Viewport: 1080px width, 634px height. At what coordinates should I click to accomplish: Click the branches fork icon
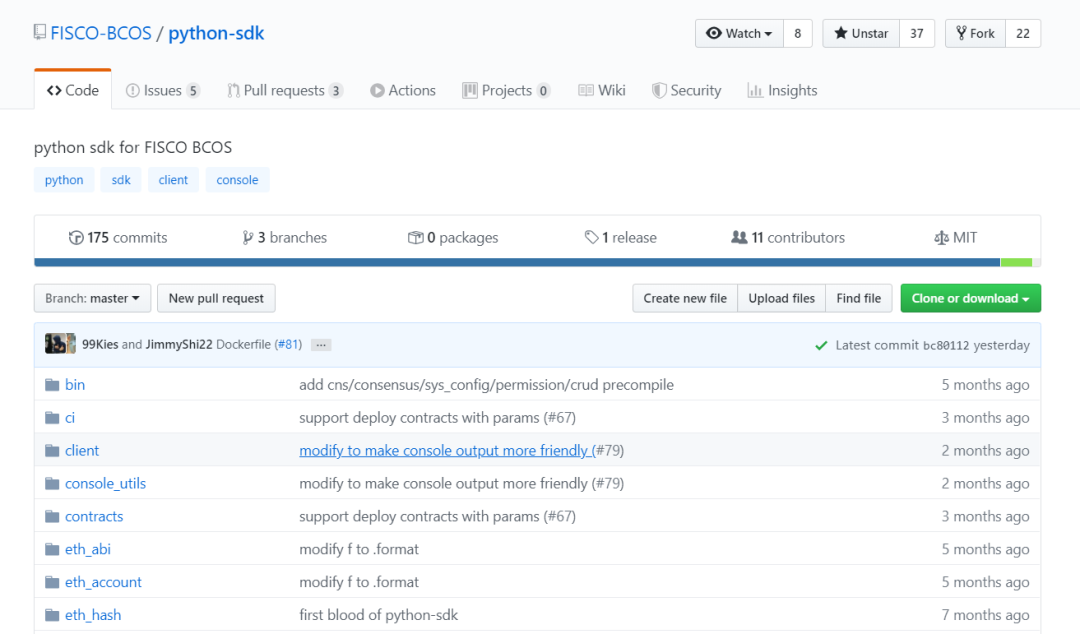pyautogui.click(x=248, y=238)
